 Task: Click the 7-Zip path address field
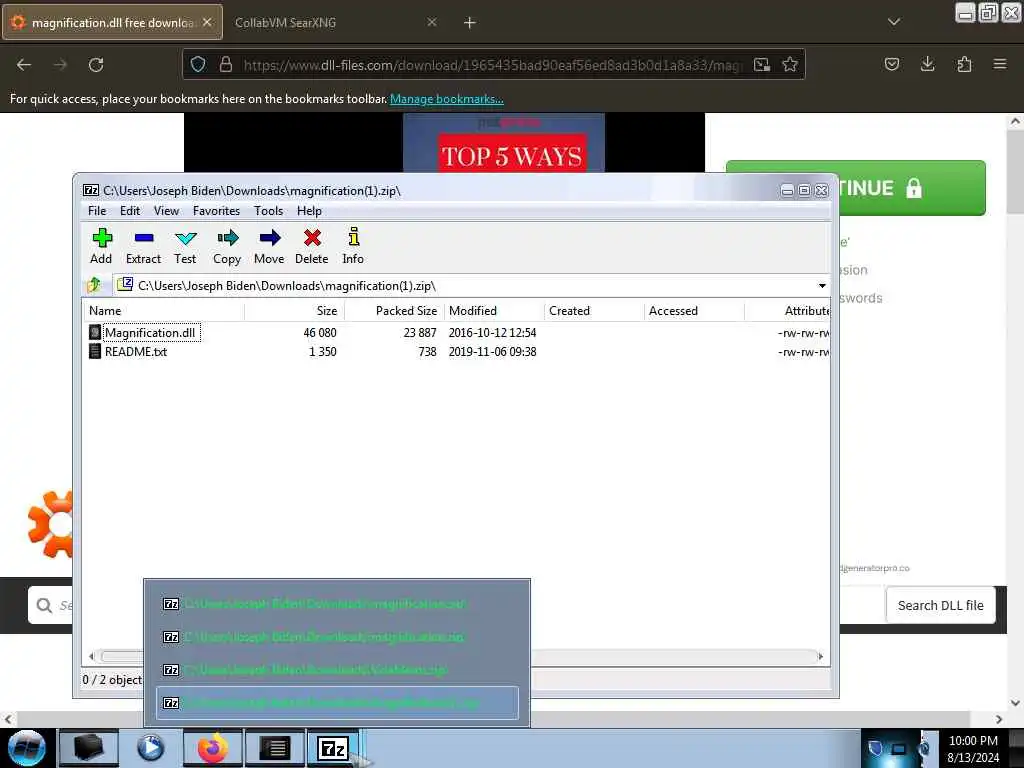[x=470, y=285]
